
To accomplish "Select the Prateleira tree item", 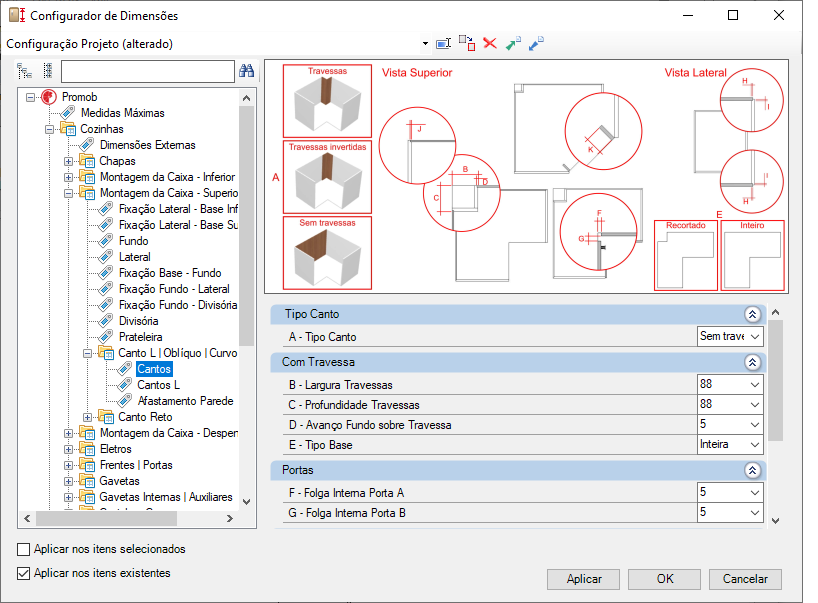I will [x=141, y=337].
